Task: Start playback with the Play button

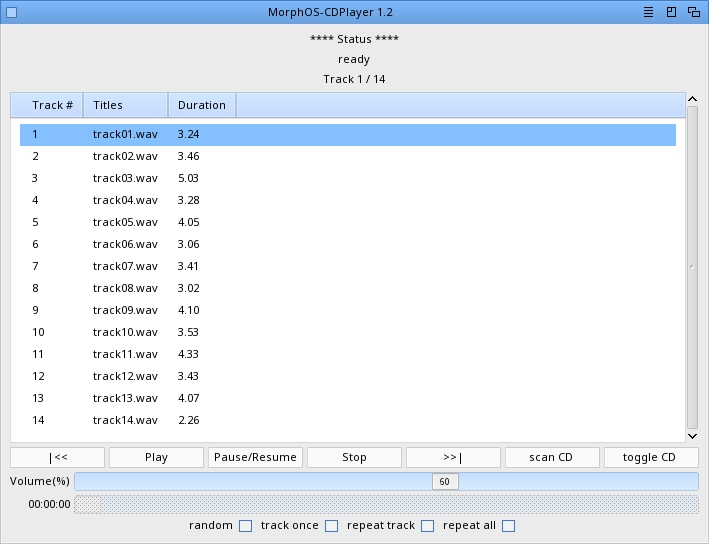Action: pyautogui.click(x=156, y=457)
